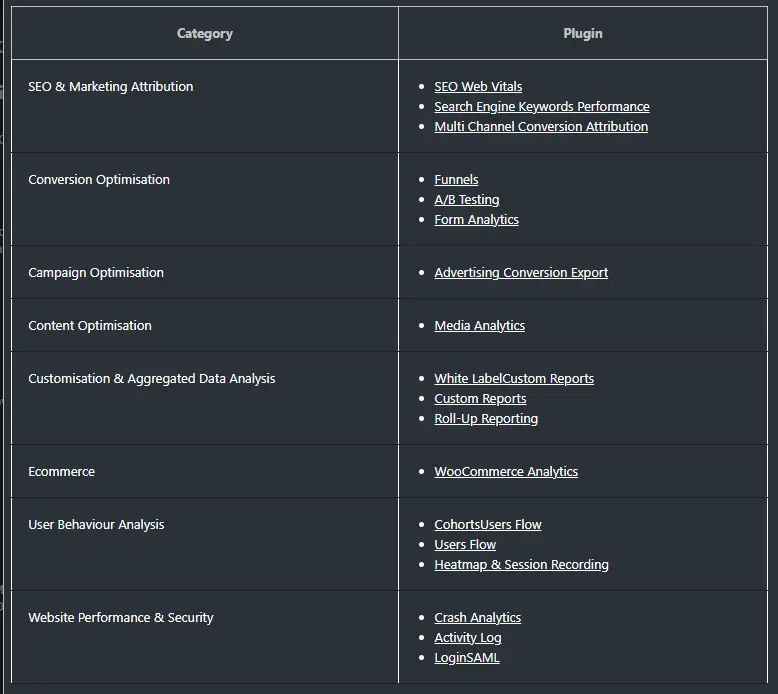Select the Ecommerce category cell
This screenshot has height=694, width=778.
pos(204,471)
